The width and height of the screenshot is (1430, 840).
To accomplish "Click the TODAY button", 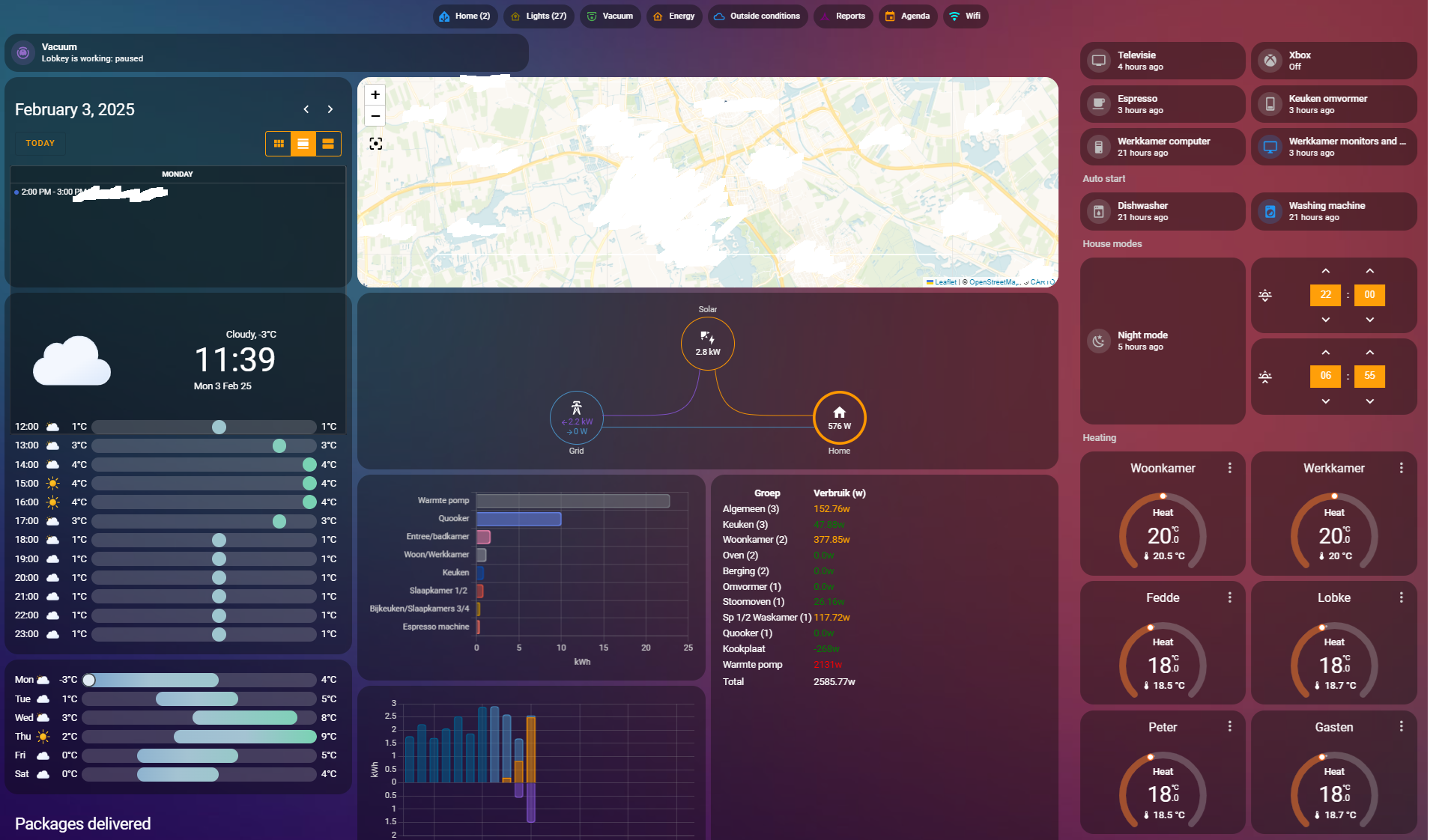I will (40, 143).
